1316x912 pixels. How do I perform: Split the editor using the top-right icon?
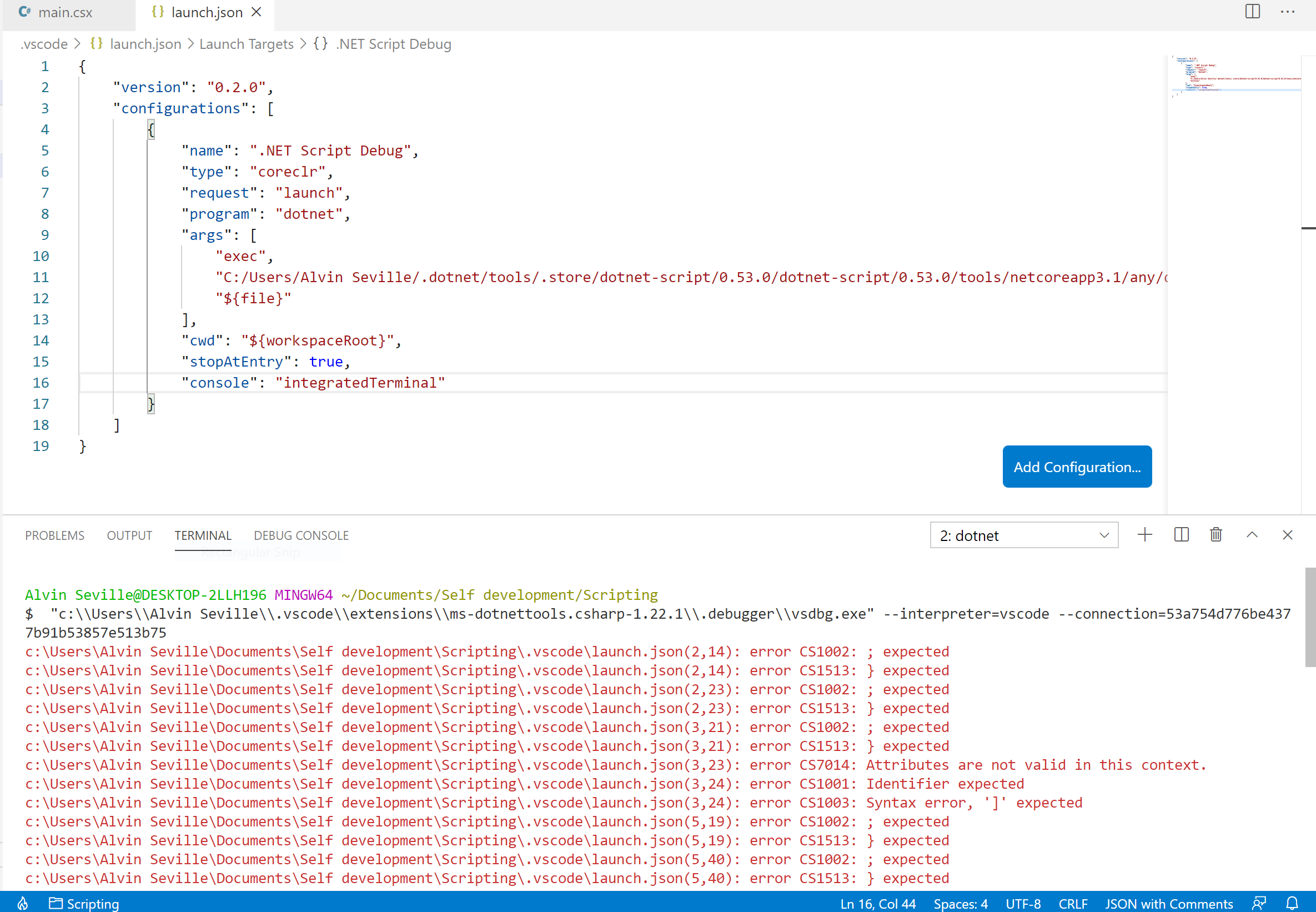1252,12
